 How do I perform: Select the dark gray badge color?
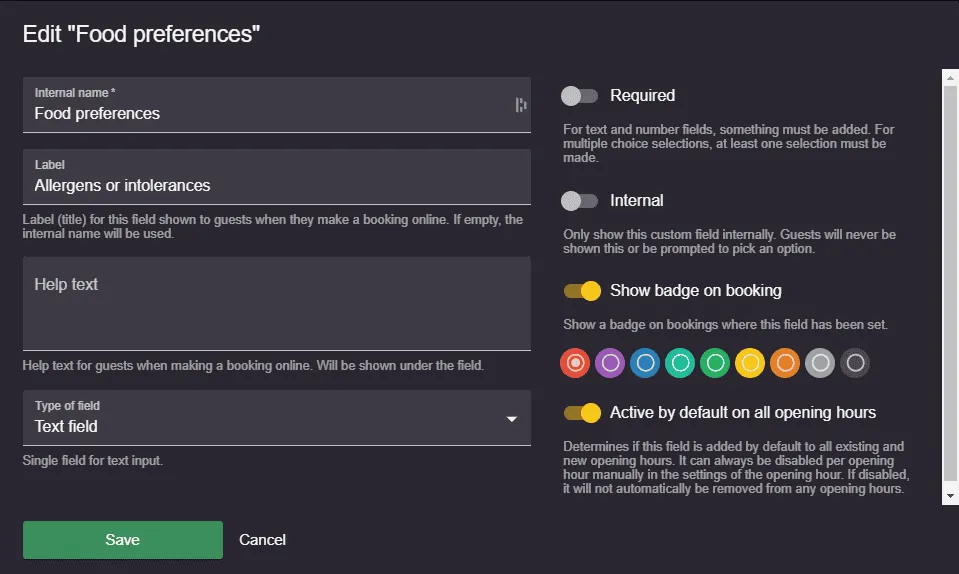(x=855, y=363)
